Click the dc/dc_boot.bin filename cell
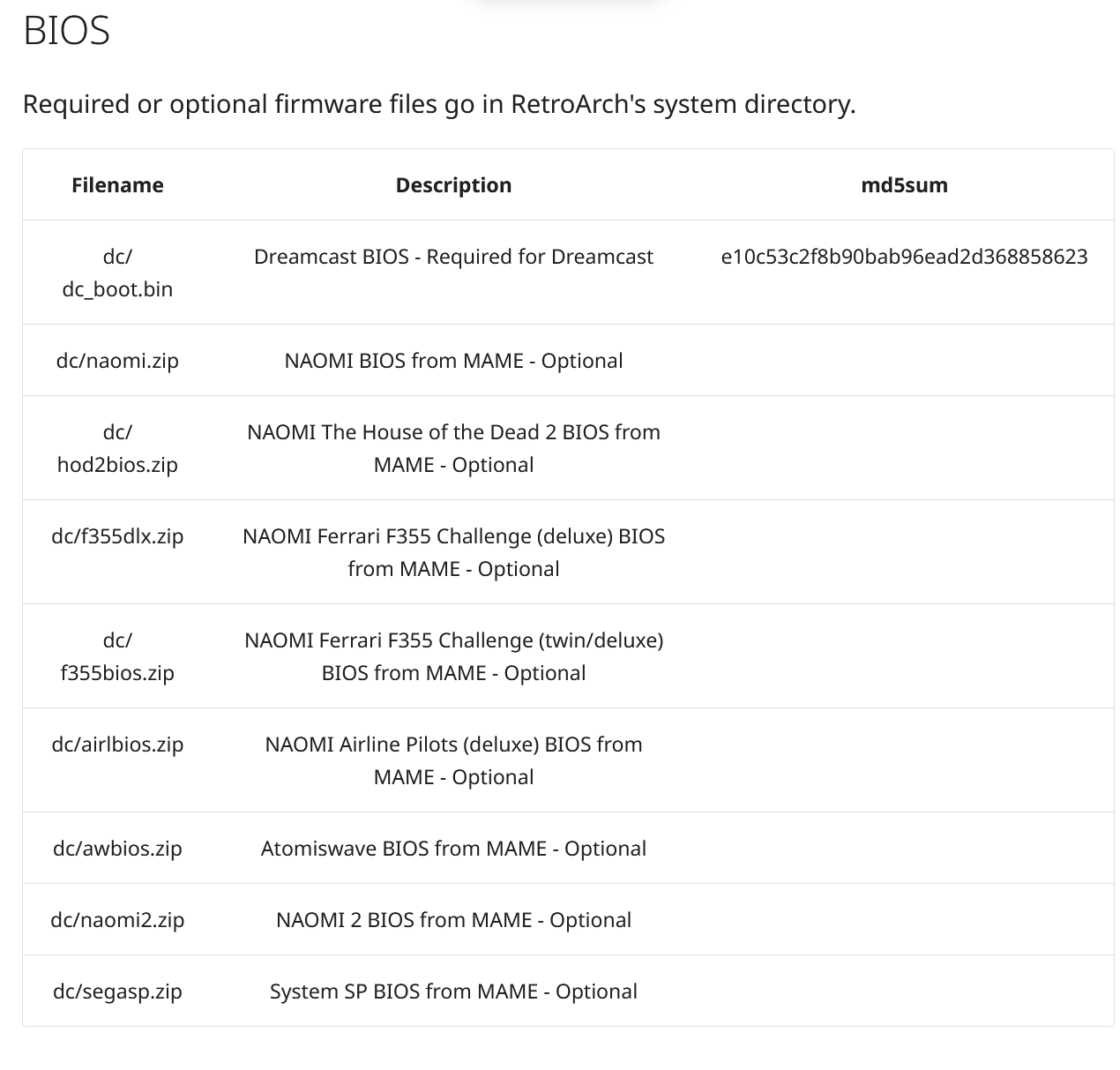 tap(117, 273)
